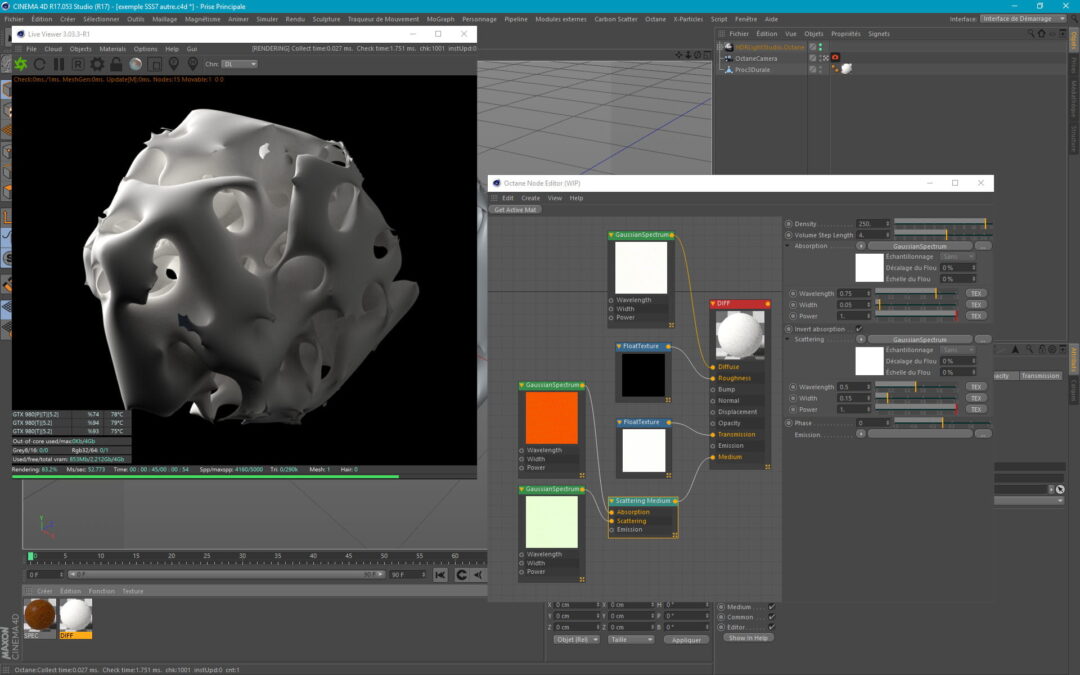Toggle the lock resolution padlock icon

point(116,64)
